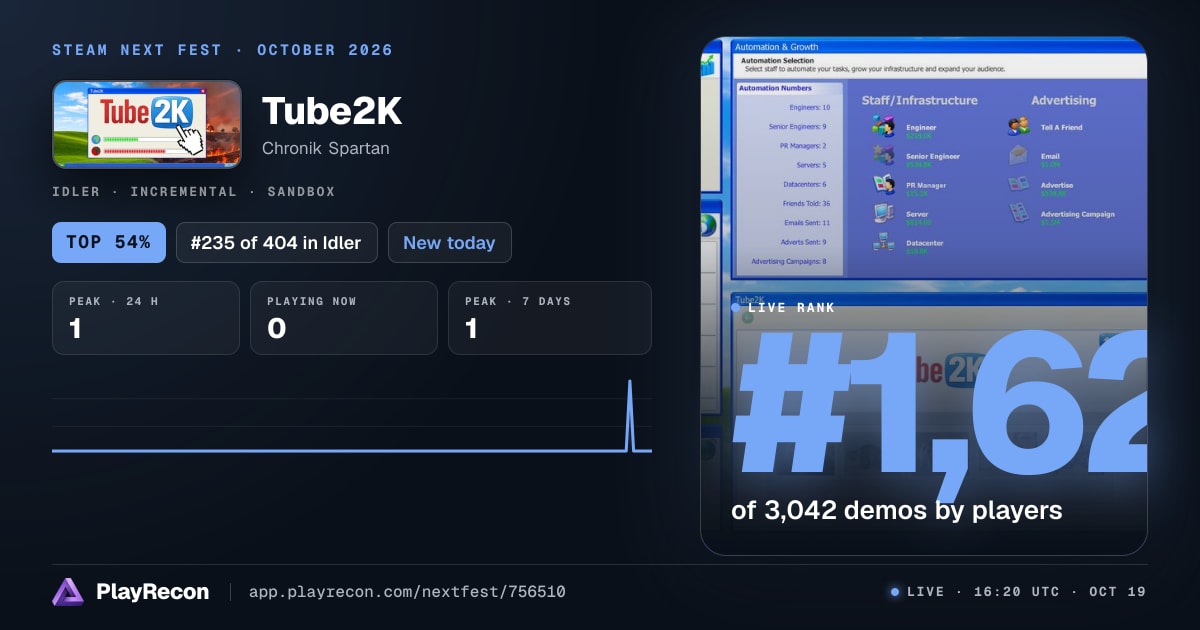This screenshot has height=630, width=1200.
Task: Click the Senior Engineer staff icon
Action: pyautogui.click(x=883, y=156)
